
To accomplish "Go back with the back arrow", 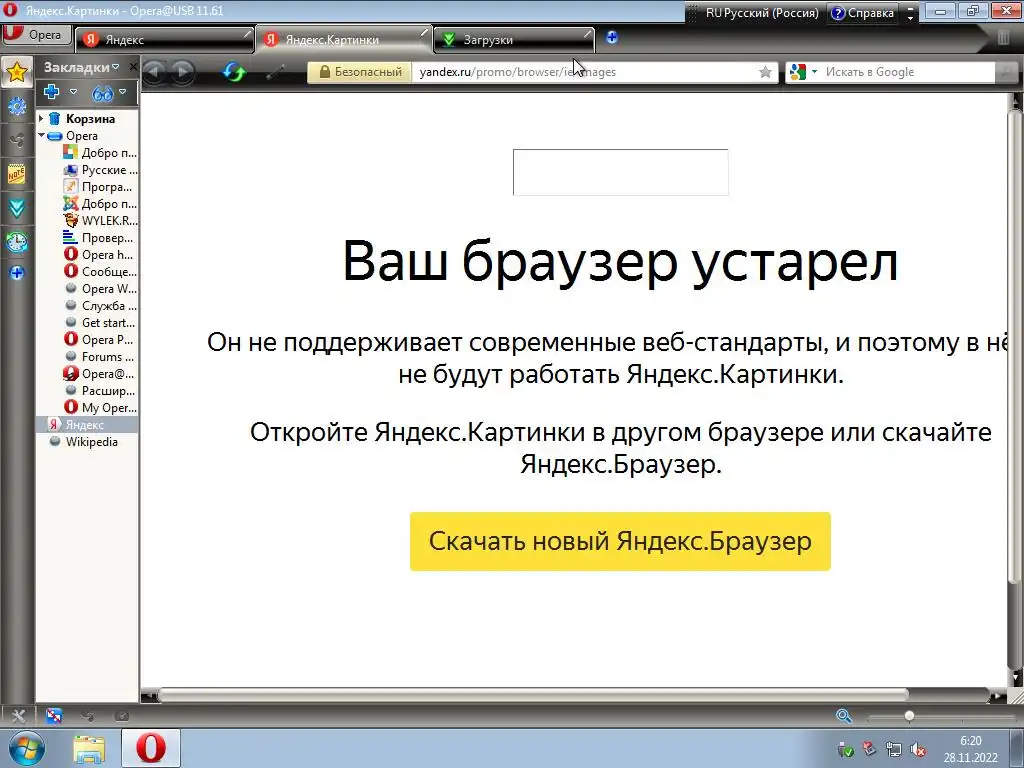I will tap(154, 72).
